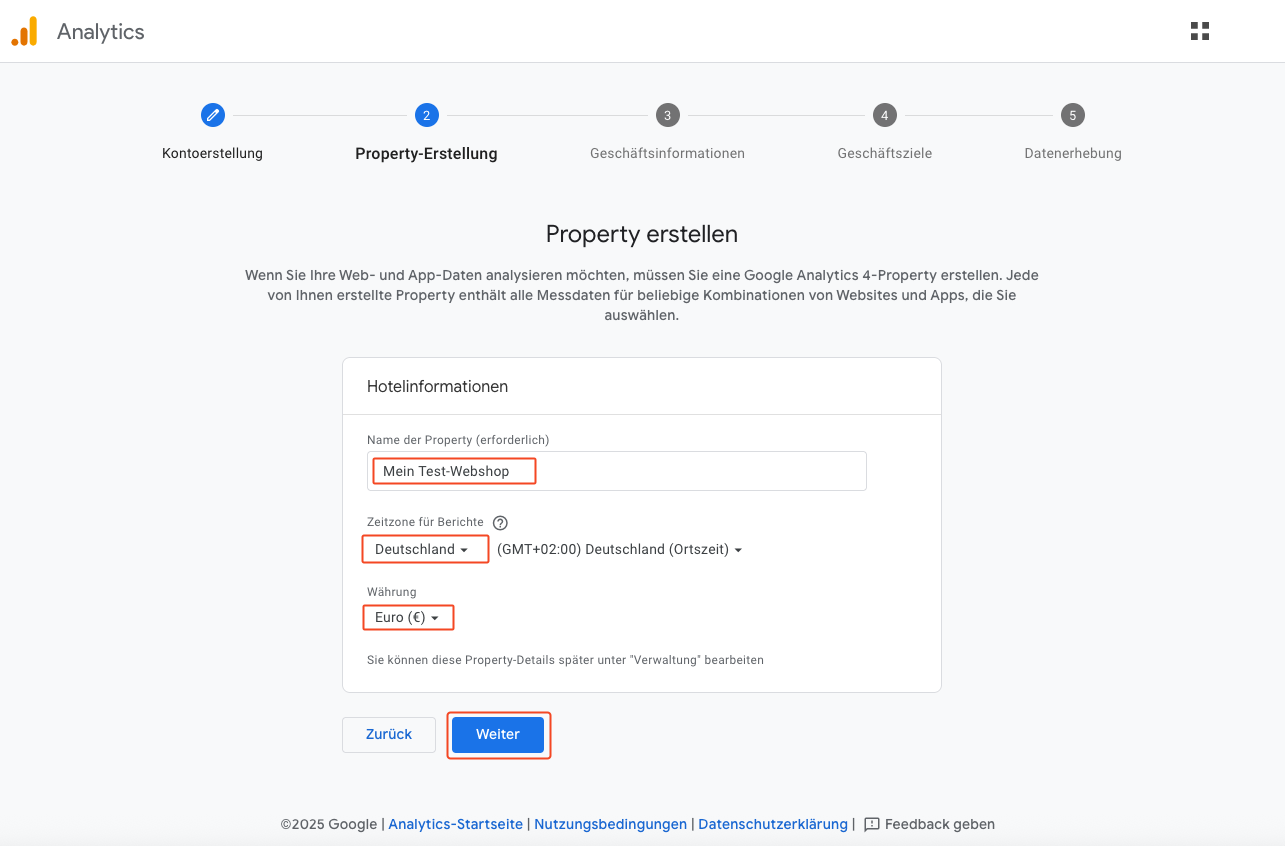
Task: Select the Datenerhebung step label
Action: coord(1072,153)
